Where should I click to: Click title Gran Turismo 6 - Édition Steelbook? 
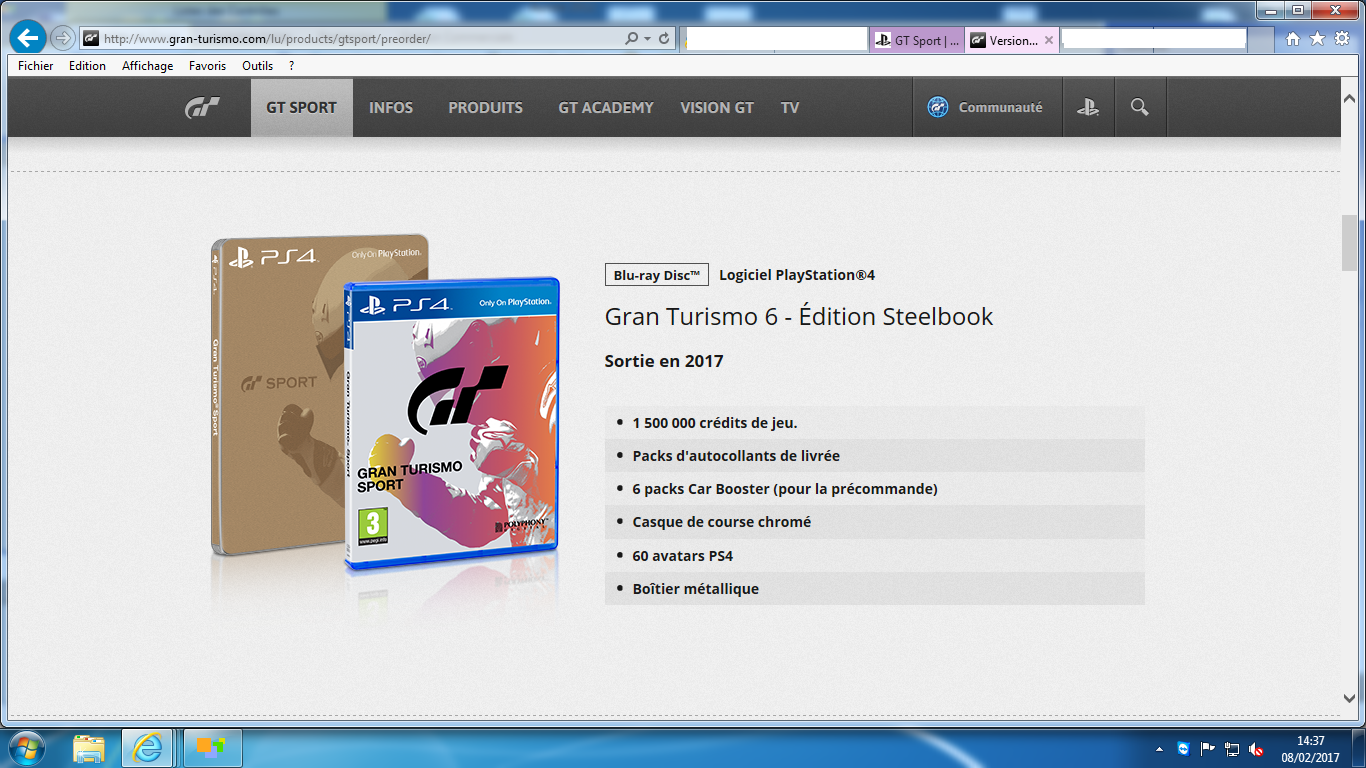pyautogui.click(x=799, y=317)
